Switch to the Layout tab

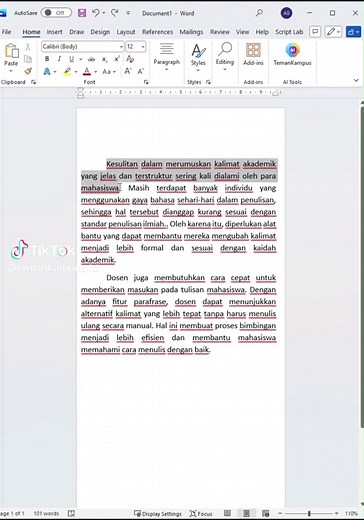click(x=126, y=32)
